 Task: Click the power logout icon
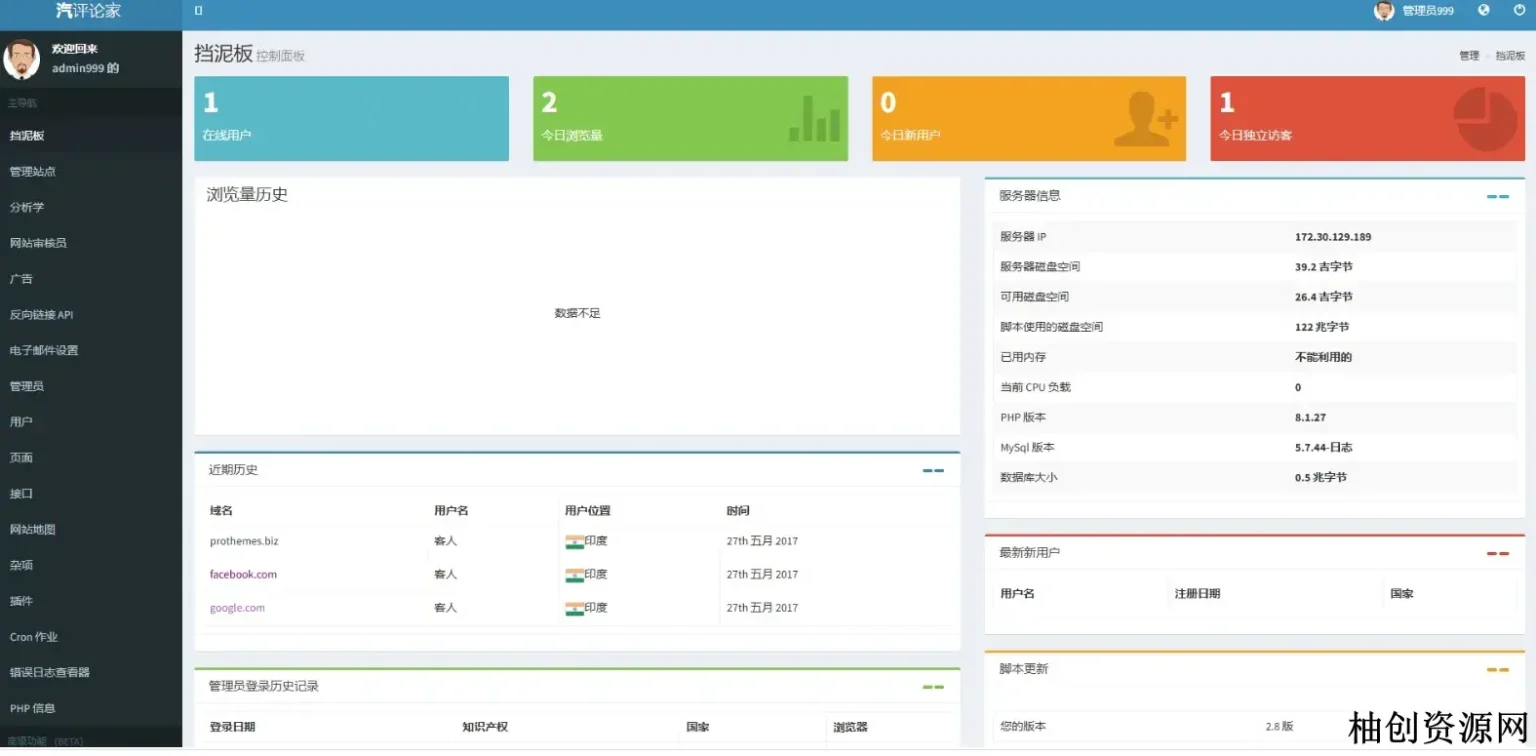tap(1519, 10)
